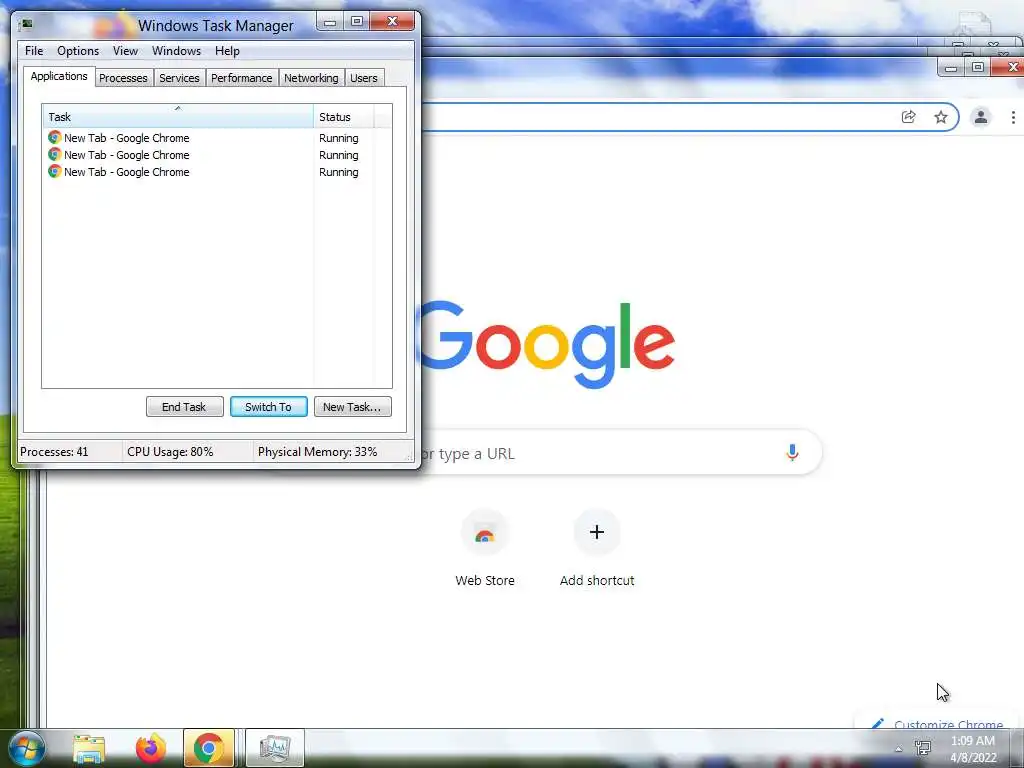This screenshot has width=1024, height=768.
Task: Switch to Chrome taskbar button
Action: click(209, 748)
